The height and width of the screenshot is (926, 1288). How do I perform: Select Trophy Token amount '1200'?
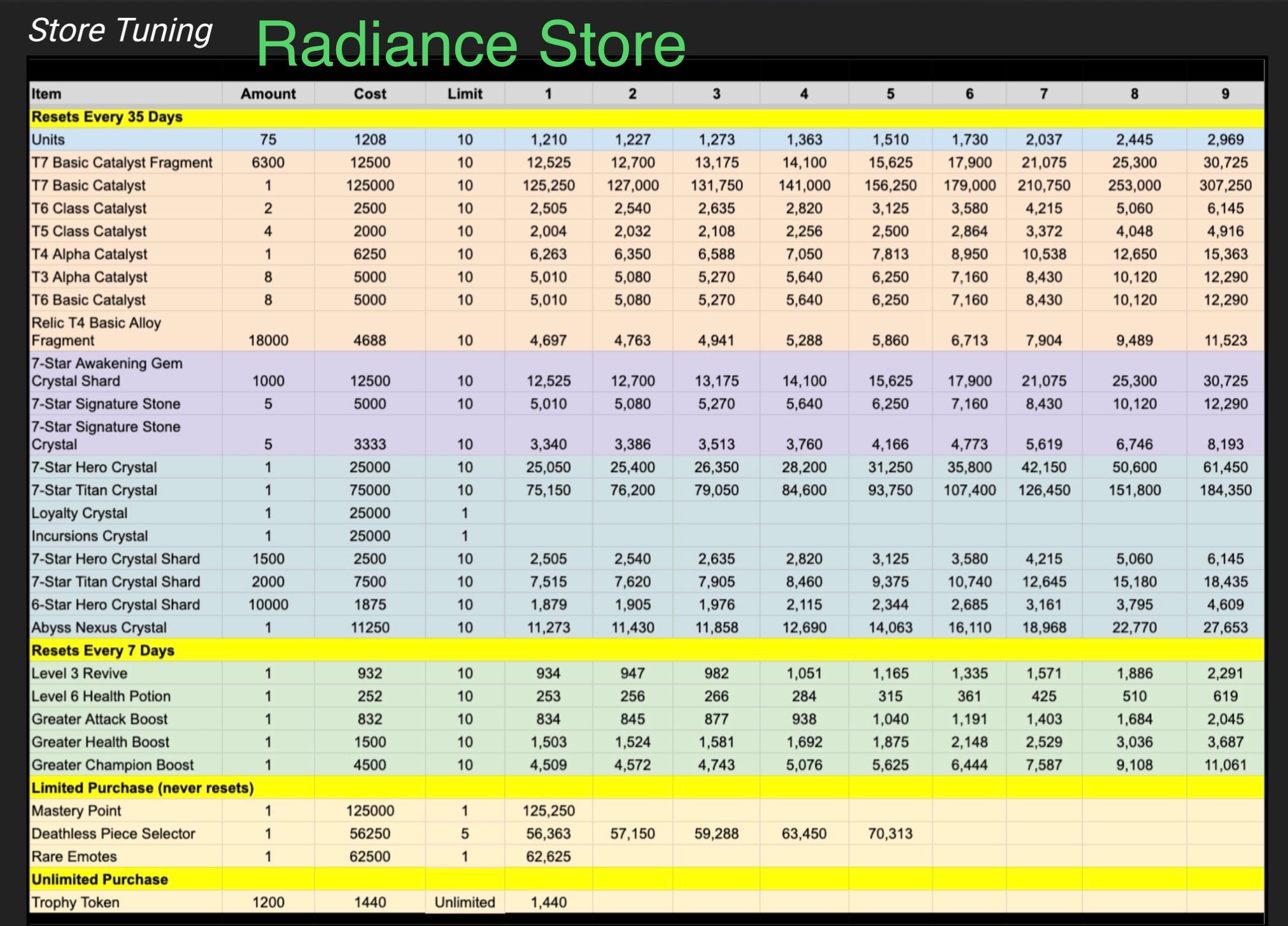(268, 903)
